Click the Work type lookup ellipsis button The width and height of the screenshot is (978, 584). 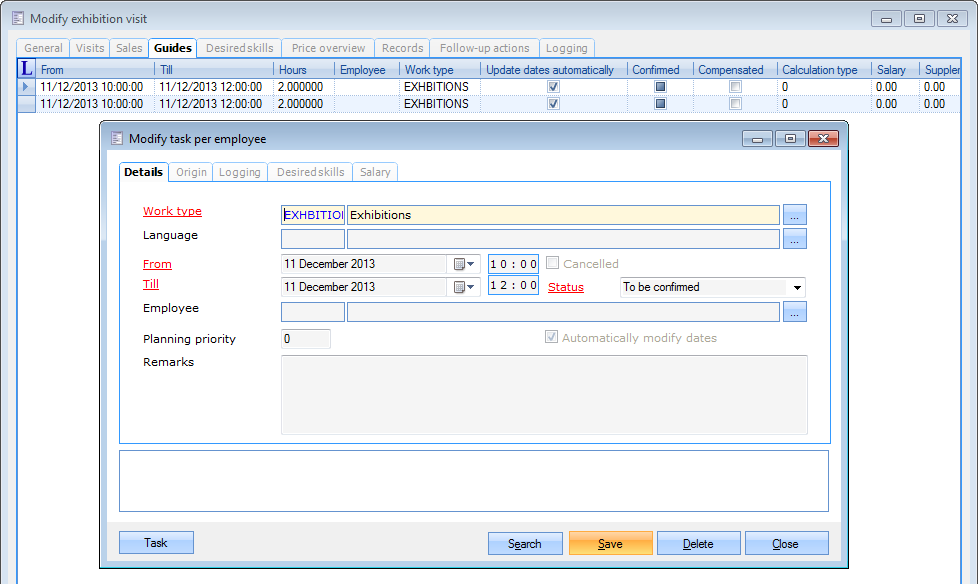coord(794,214)
